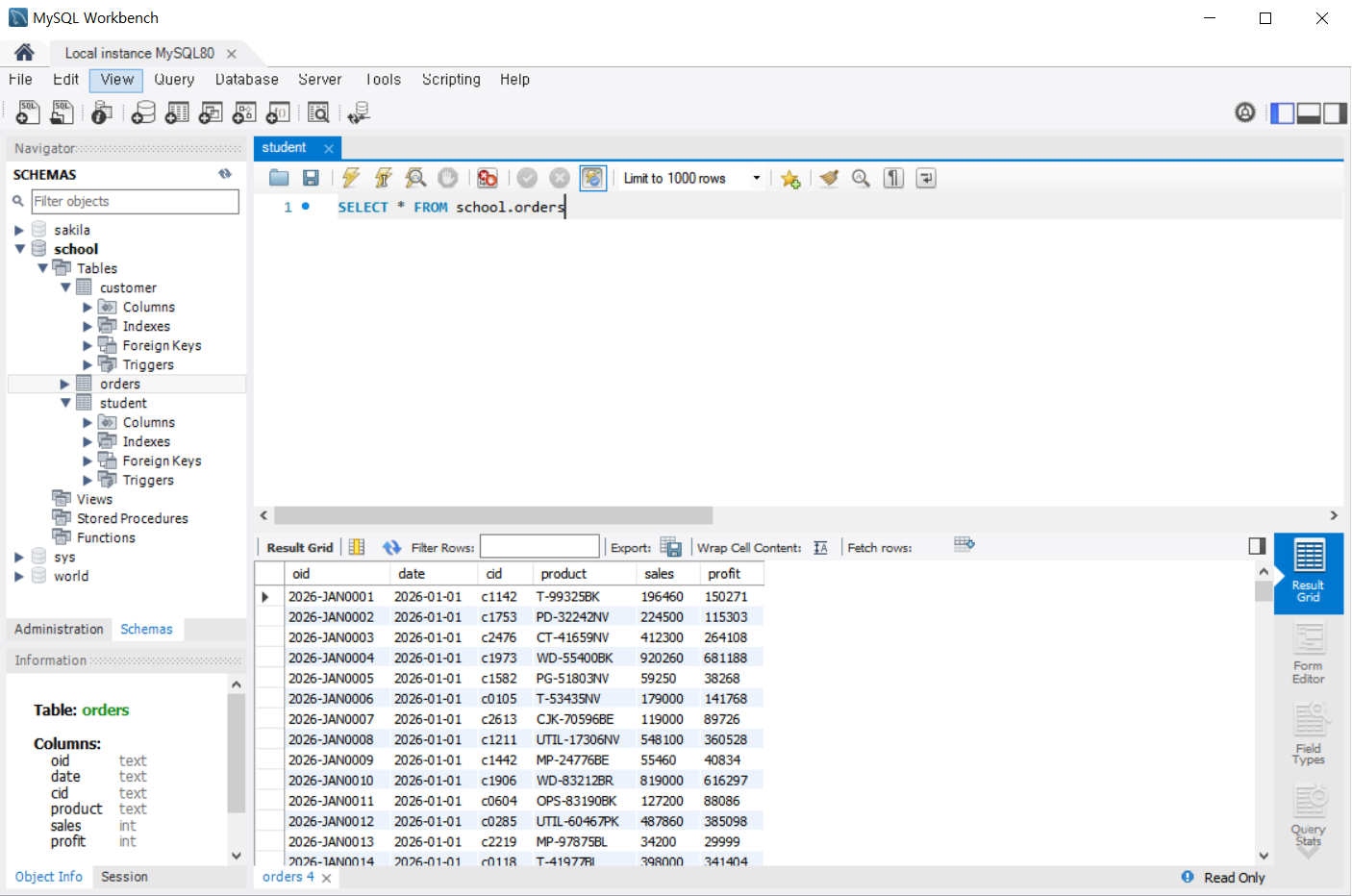Close the orders 4 result tab
Viewport: 1352px width, 896px height.
pos(327,878)
